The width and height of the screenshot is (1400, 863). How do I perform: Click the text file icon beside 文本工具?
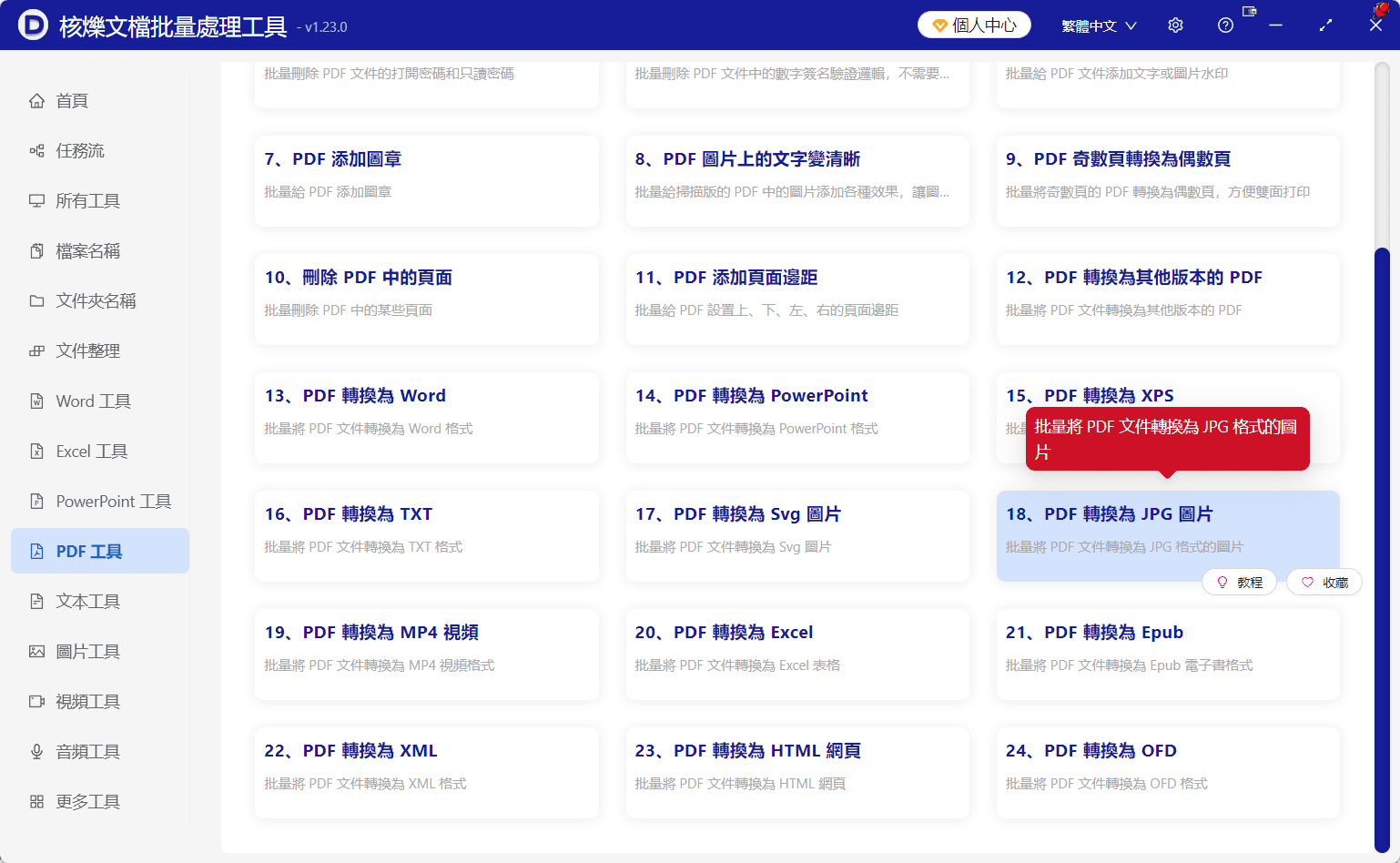(36, 602)
